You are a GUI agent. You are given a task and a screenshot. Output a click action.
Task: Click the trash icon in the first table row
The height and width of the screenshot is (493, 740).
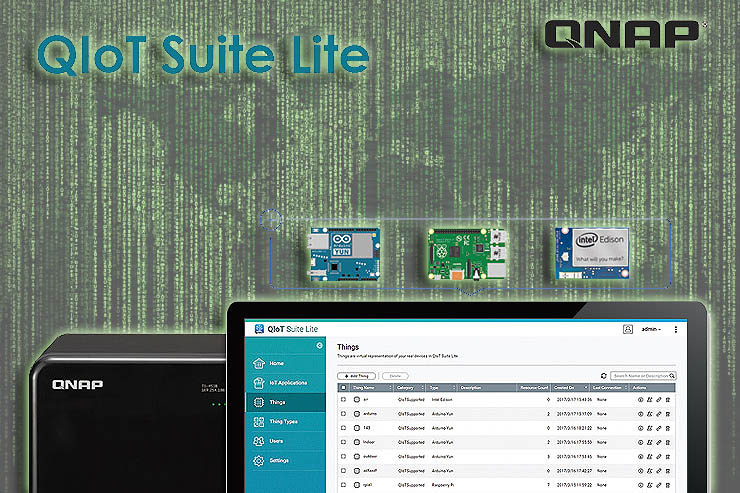668,399
